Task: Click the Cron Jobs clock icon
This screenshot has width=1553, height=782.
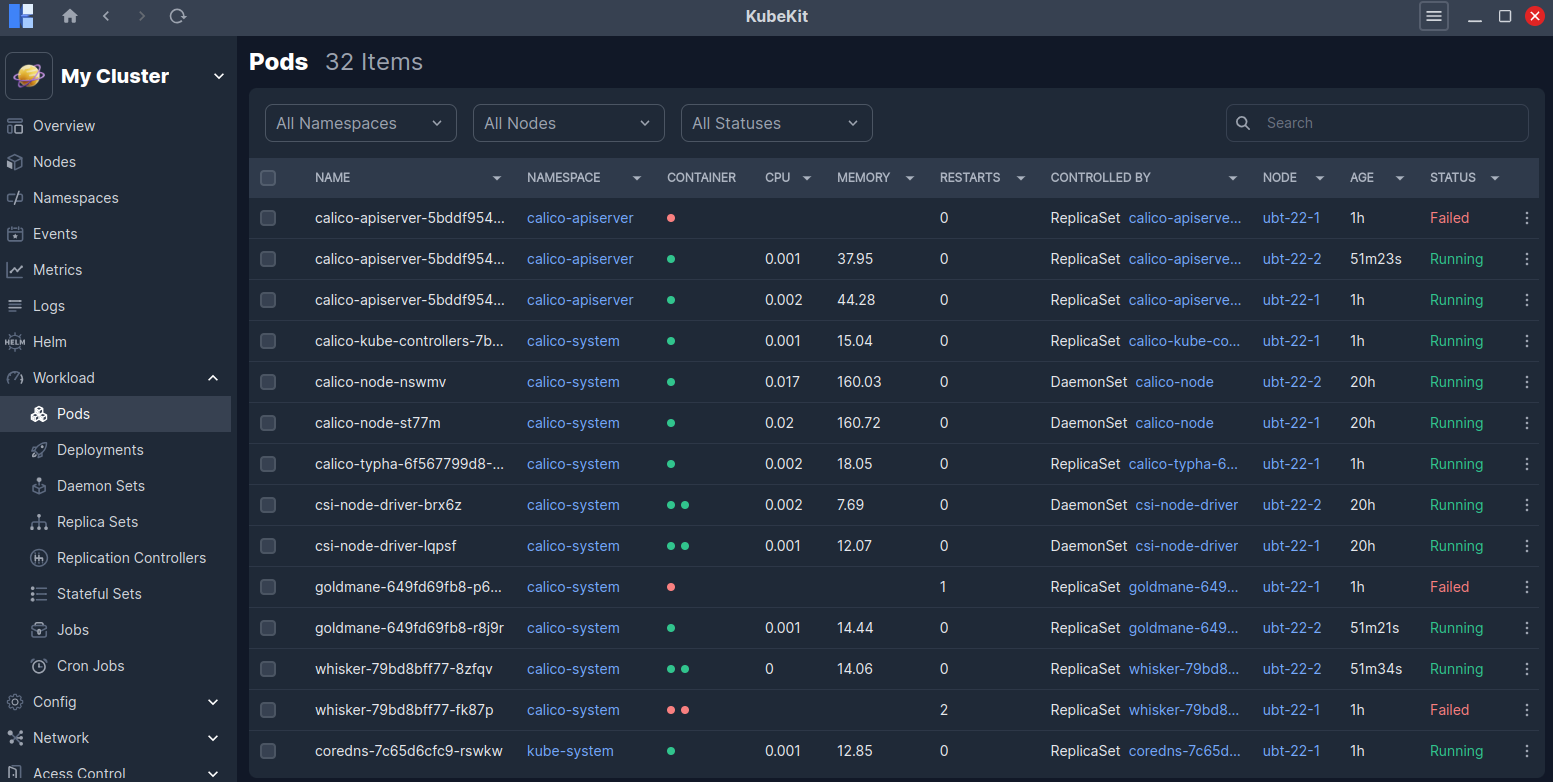Action: click(39, 666)
